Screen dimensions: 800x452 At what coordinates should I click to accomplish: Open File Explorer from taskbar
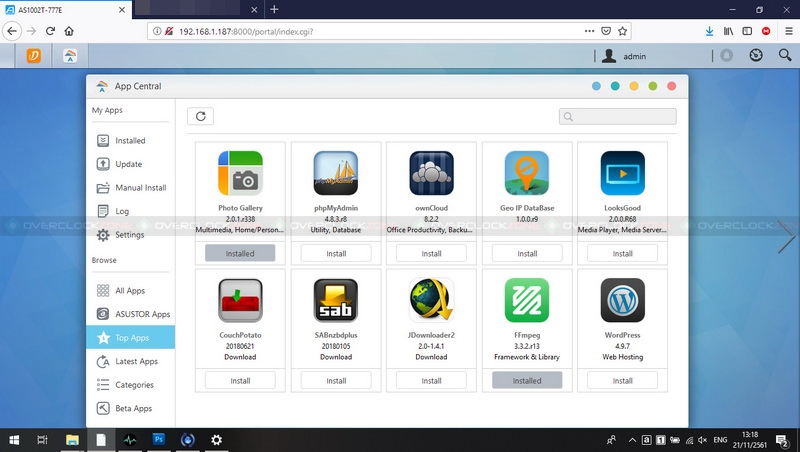point(72,440)
